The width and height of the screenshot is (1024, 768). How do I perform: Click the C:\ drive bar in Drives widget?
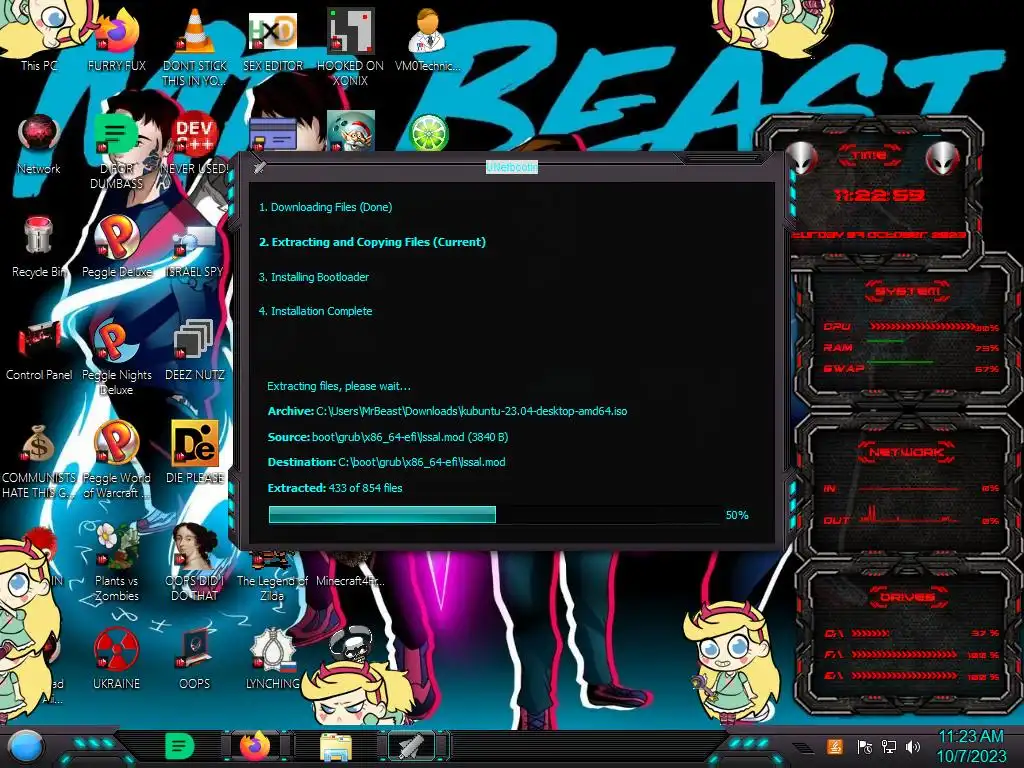[x=870, y=633]
